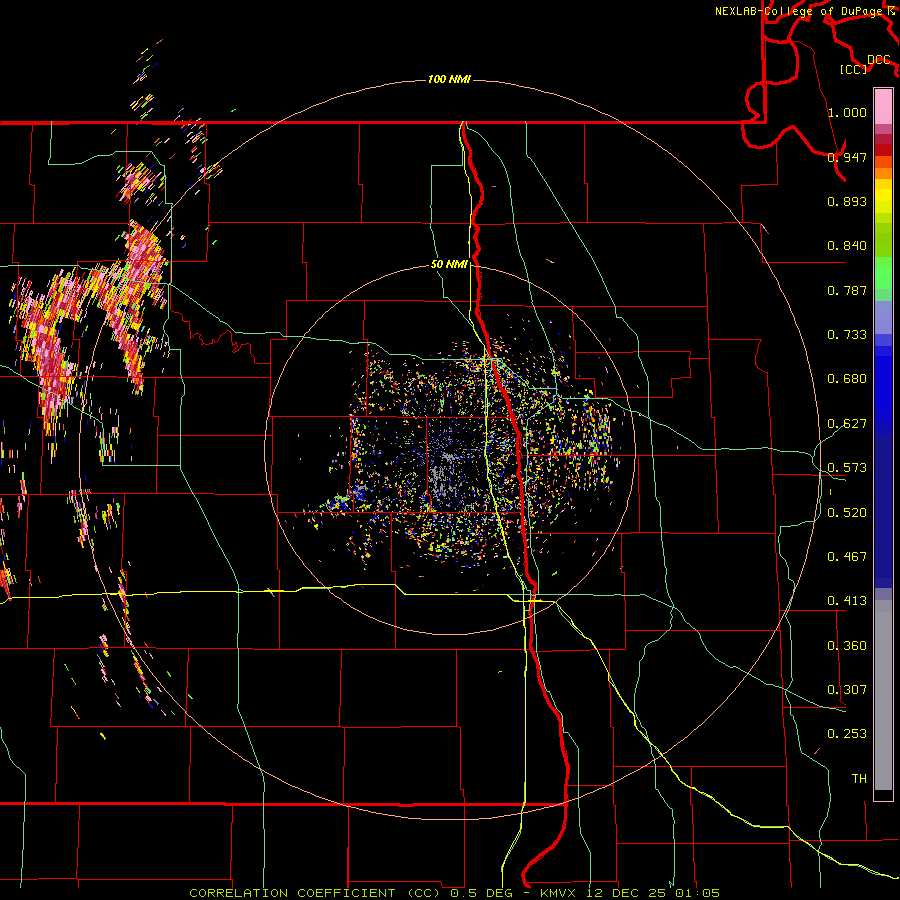Select the 0.787 scale value
Image resolution: width=900 pixels, height=900 pixels.
pos(847,290)
